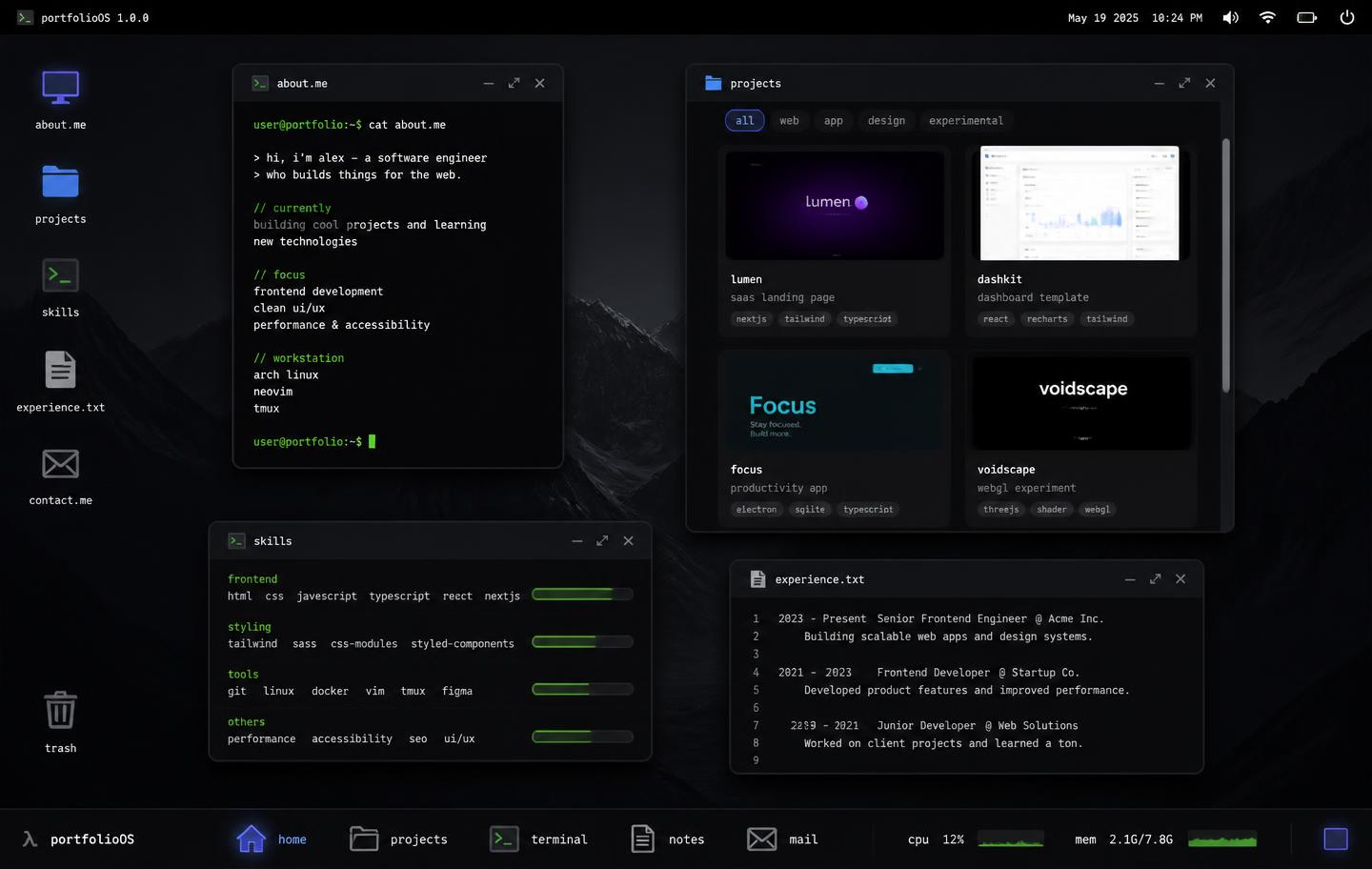The image size is (1372, 869).
Task: Open the voidscape project thumbnail
Action: (x=1080, y=402)
